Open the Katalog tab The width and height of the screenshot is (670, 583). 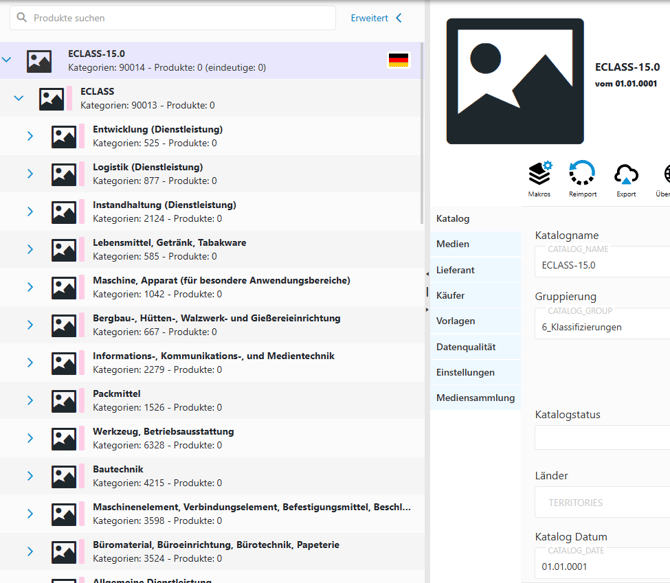pos(476,218)
